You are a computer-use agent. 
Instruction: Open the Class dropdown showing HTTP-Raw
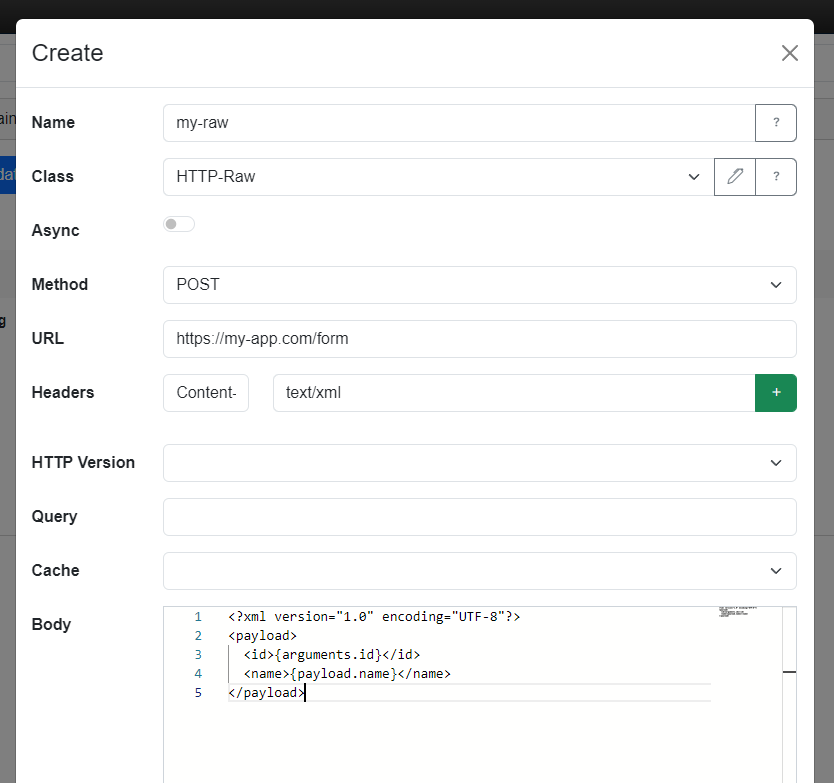(438, 177)
